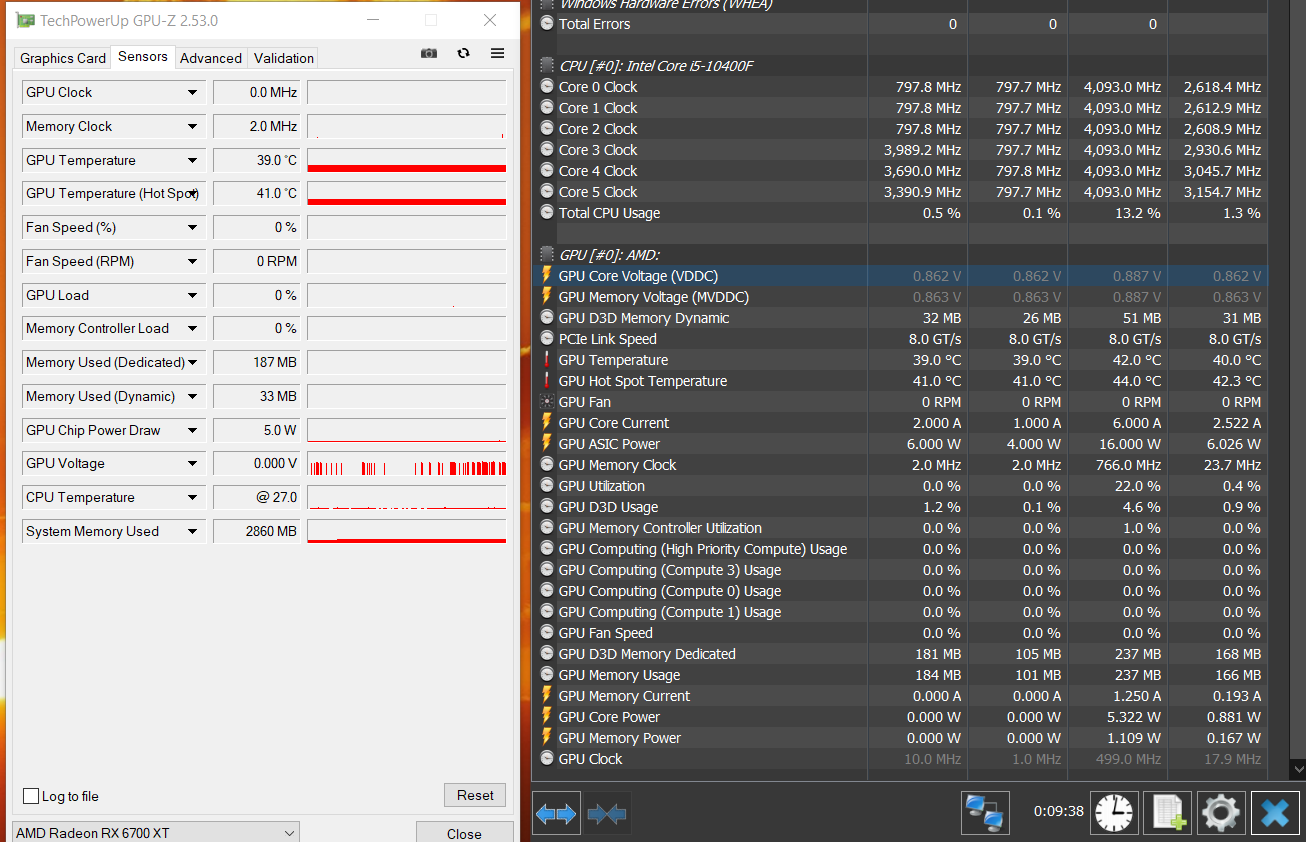Open the GPU Clock sensor dropdown in GPU-Z
The width and height of the screenshot is (1306, 842).
(x=192, y=93)
